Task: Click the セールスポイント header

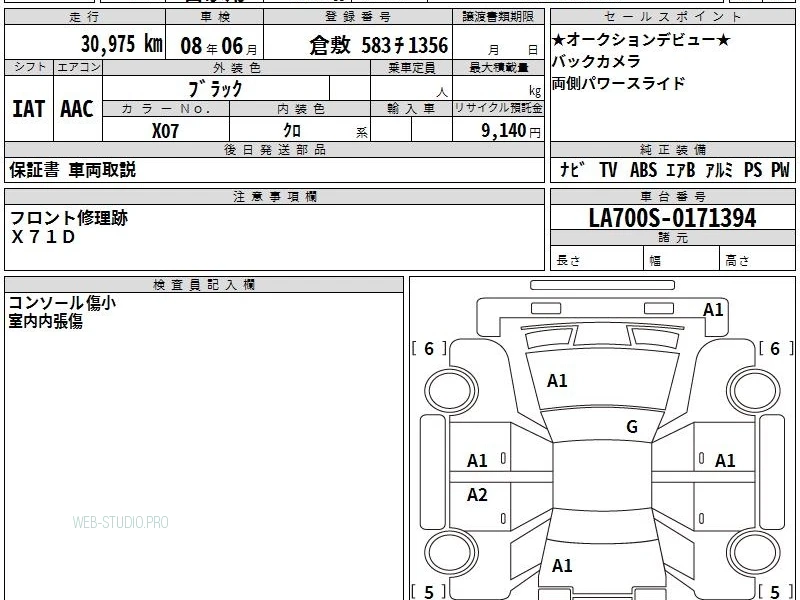Action: click(672, 17)
